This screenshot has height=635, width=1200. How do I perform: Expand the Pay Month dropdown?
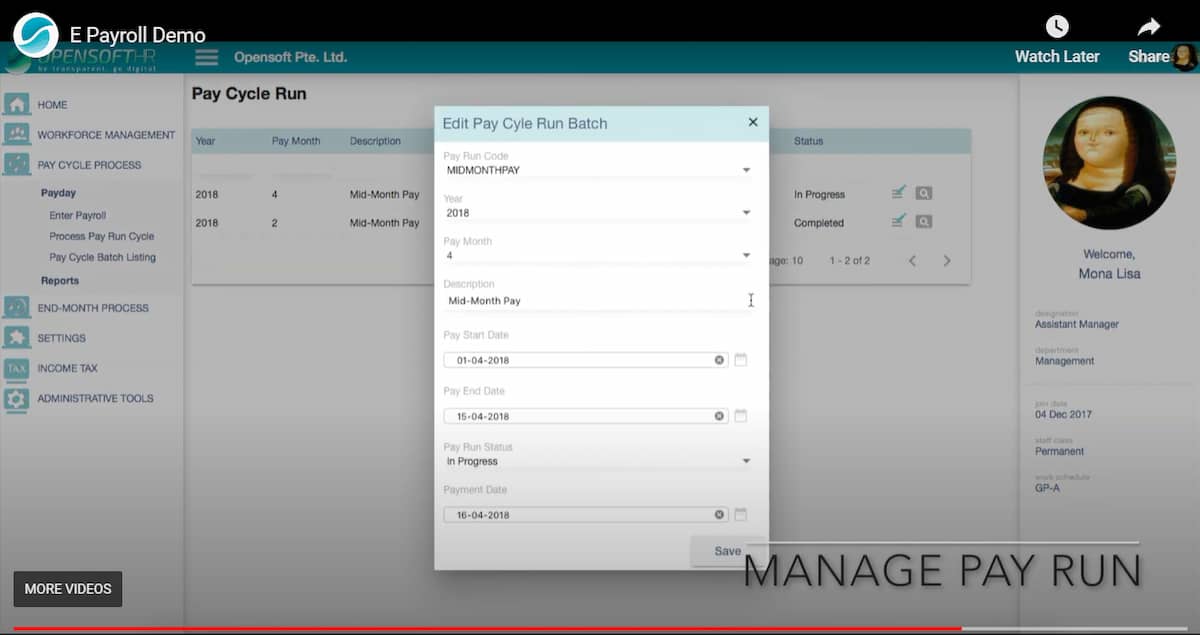(x=746, y=255)
